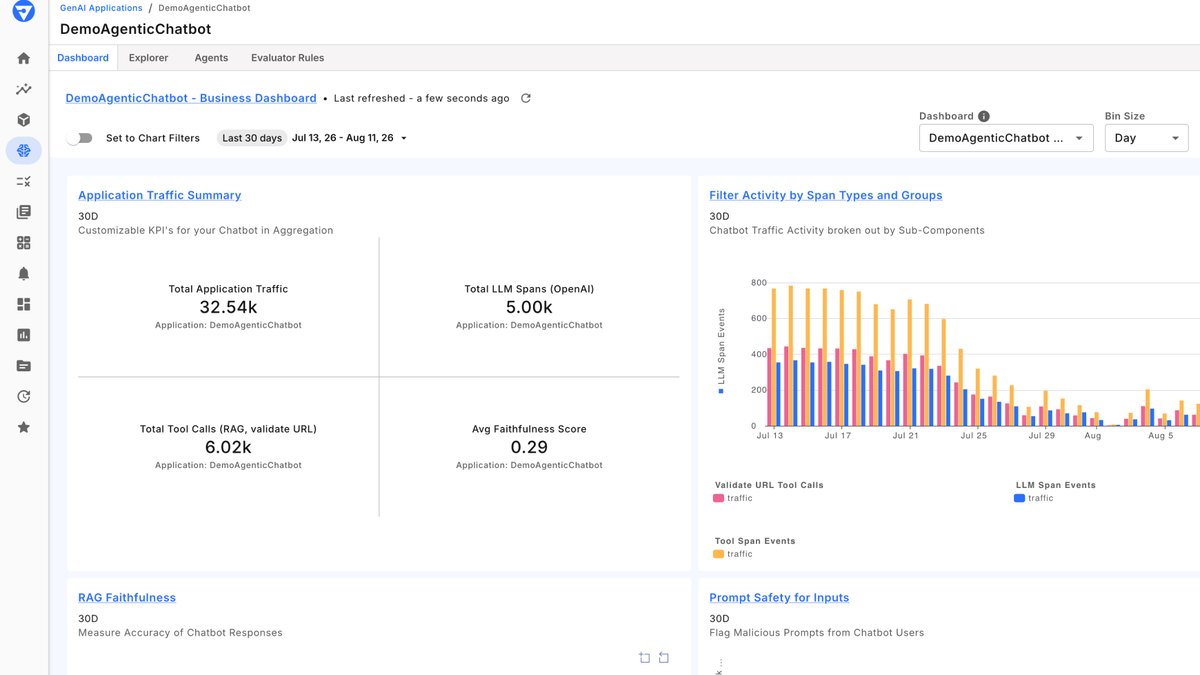
Task: Click the info icon beside Dashboard label
Action: click(984, 116)
